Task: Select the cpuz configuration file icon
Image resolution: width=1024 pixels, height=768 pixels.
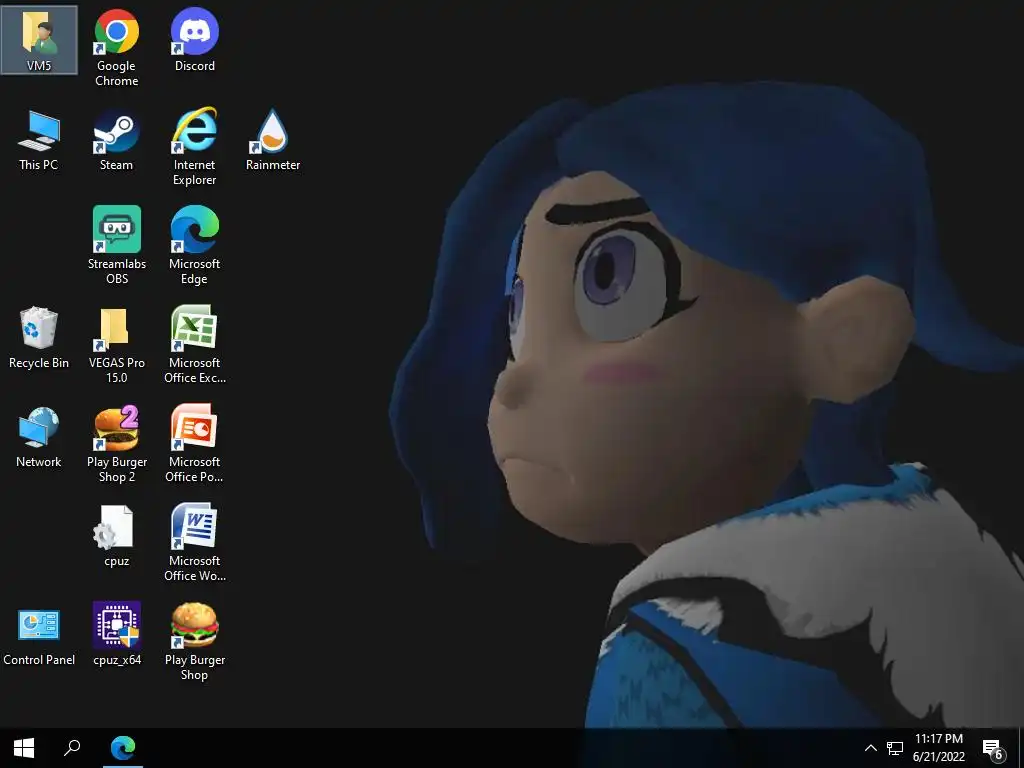Action: [x=117, y=536]
